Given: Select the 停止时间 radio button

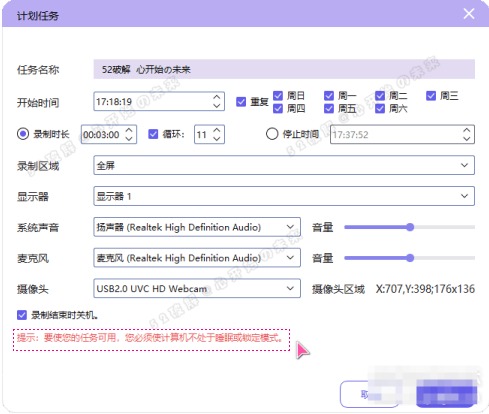Looking at the screenshot, I should 272,134.
